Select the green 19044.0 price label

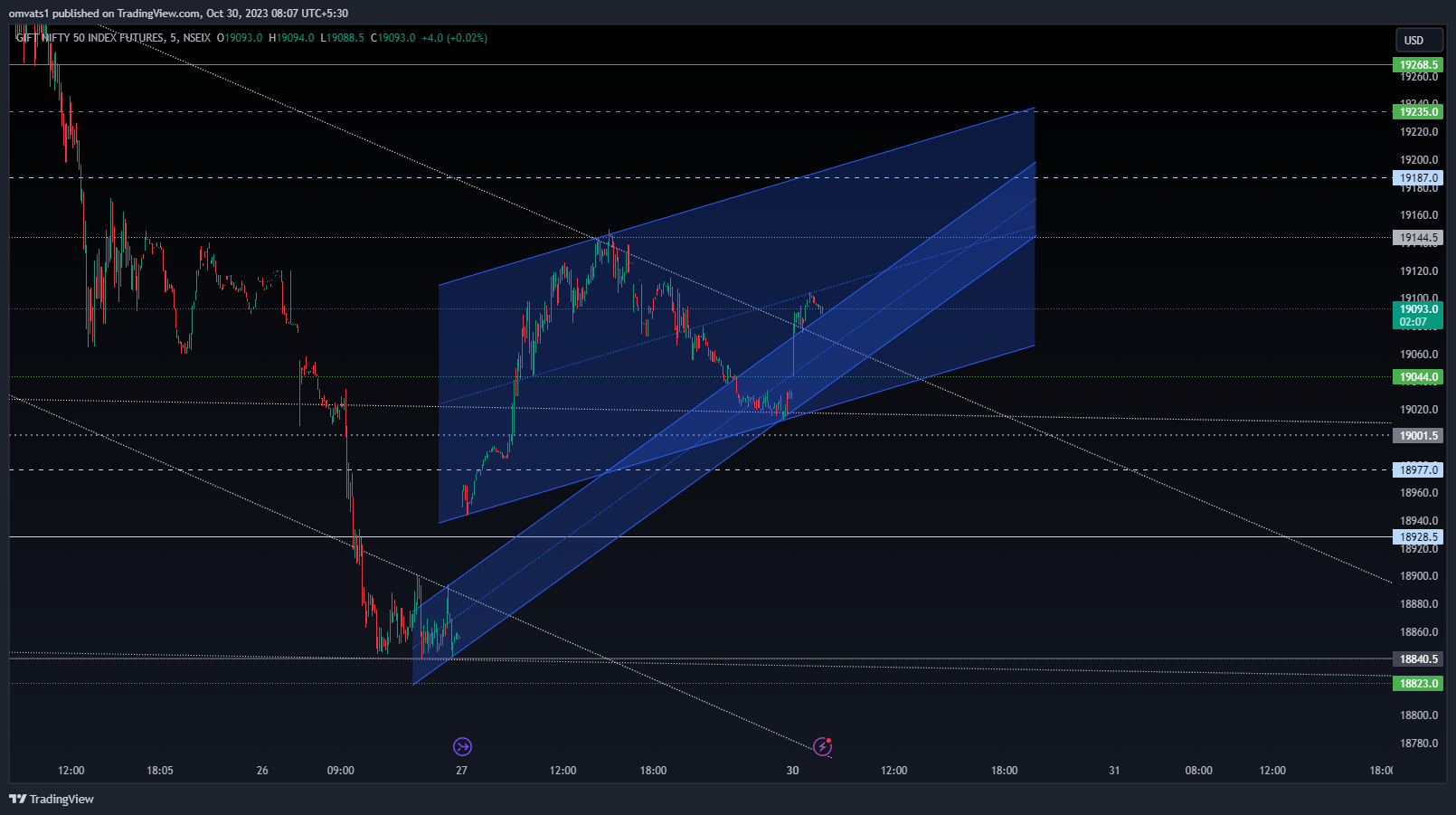[1418, 377]
